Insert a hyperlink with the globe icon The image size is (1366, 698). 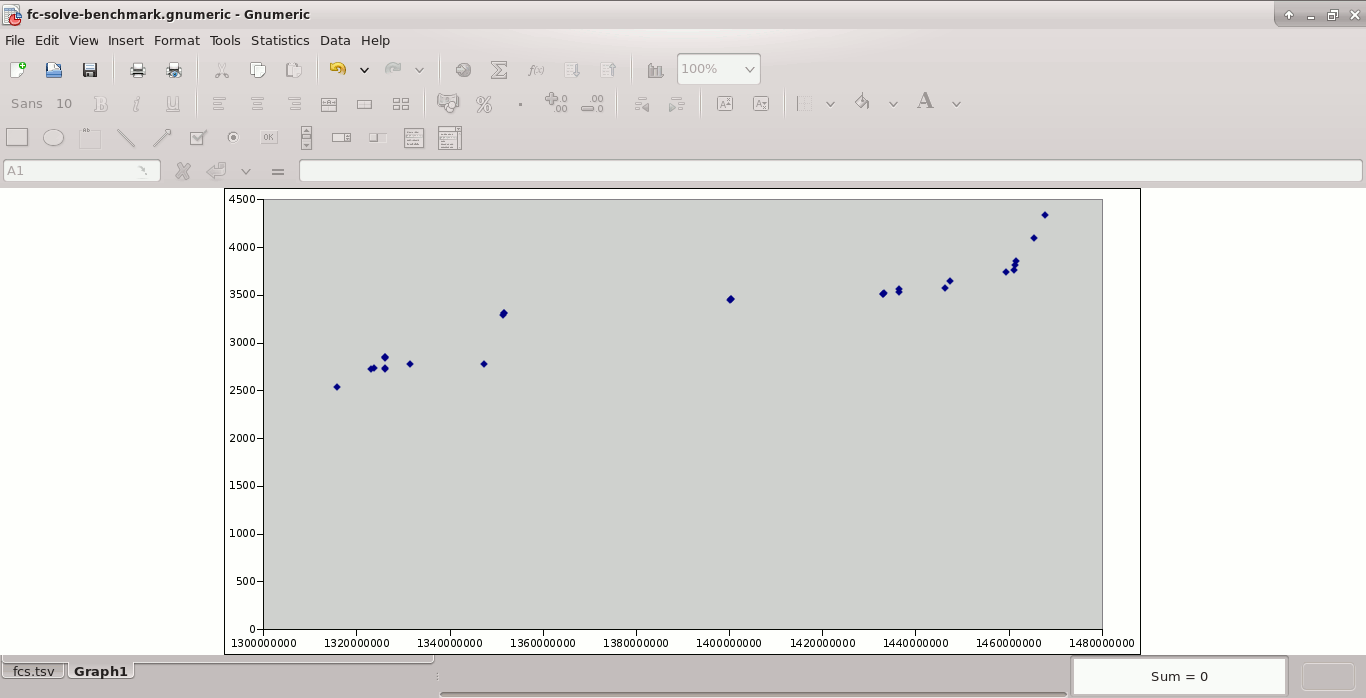(463, 70)
